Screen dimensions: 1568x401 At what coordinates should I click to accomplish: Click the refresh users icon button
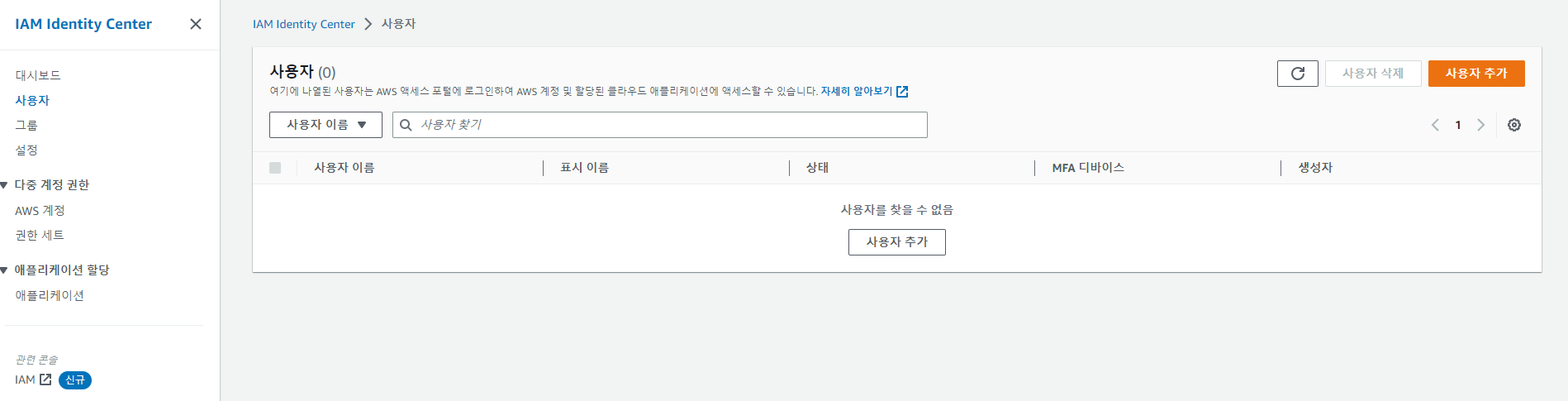(x=1297, y=74)
